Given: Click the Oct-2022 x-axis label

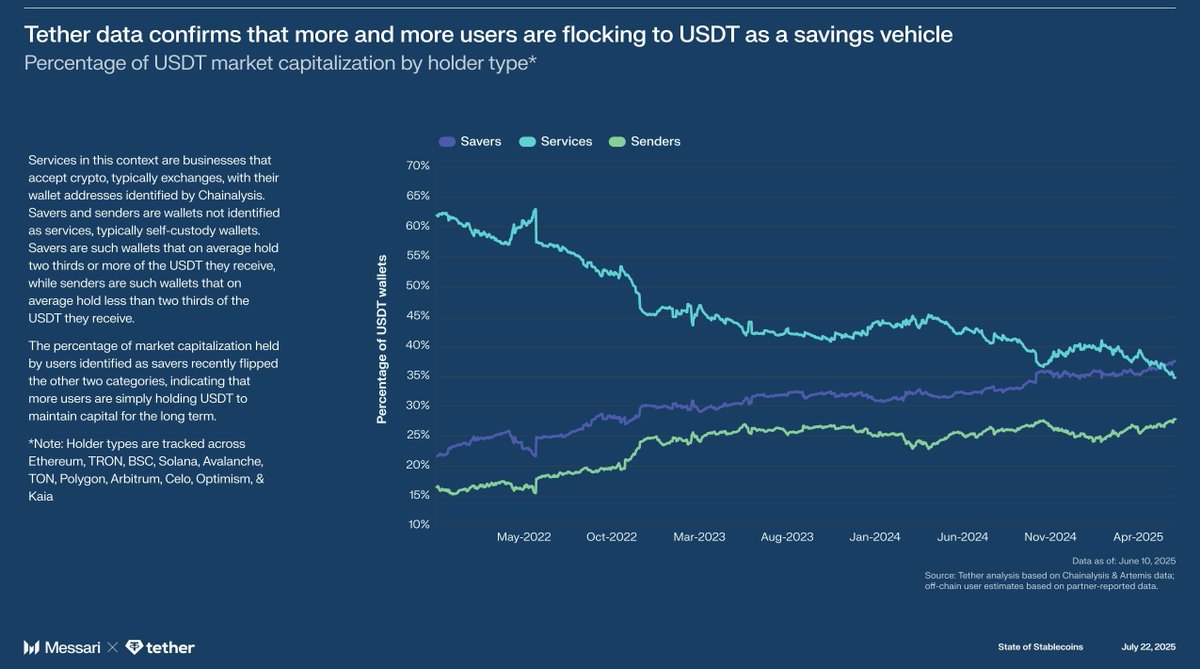Looking at the screenshot, I should (612, 537).
